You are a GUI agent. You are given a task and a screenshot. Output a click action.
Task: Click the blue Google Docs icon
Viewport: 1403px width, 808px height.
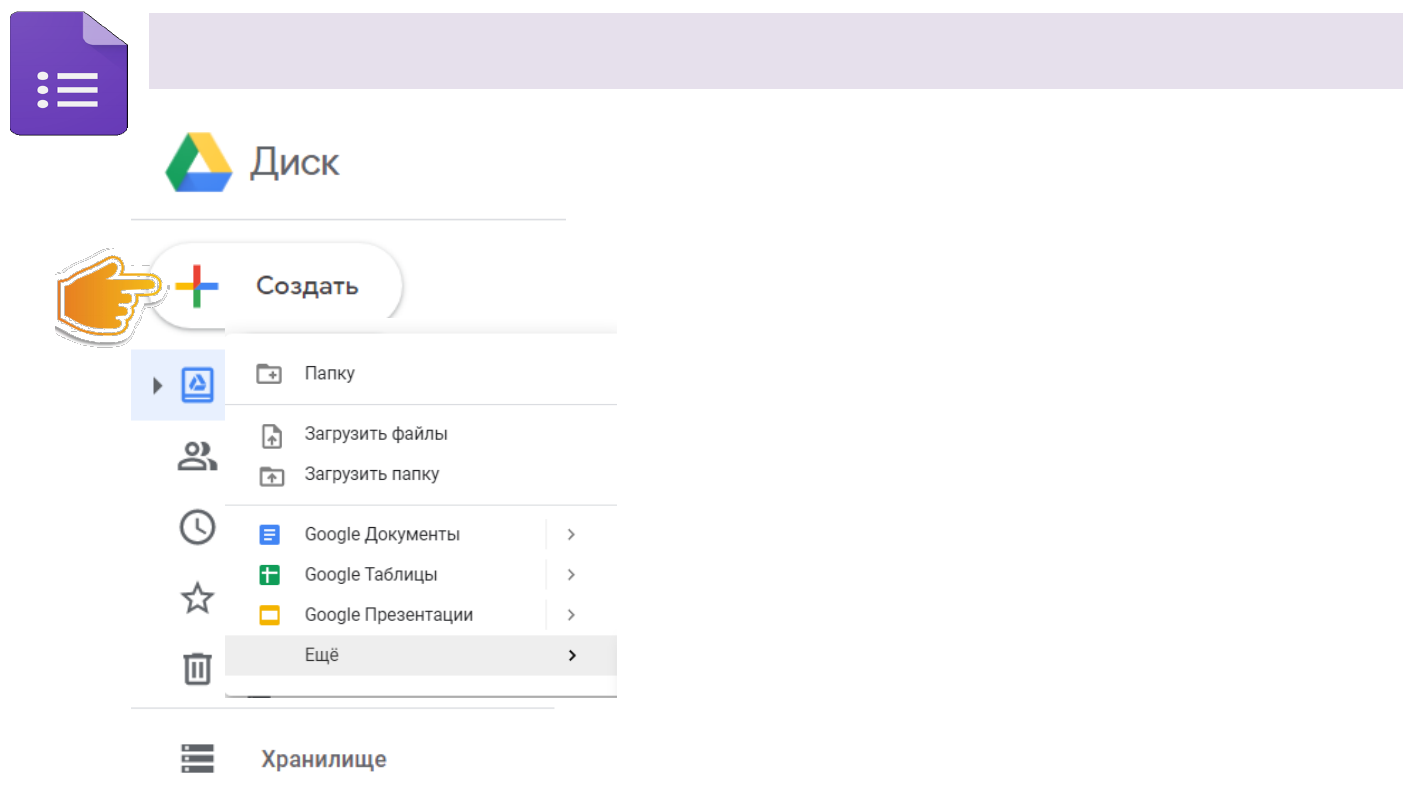(270, 535)
